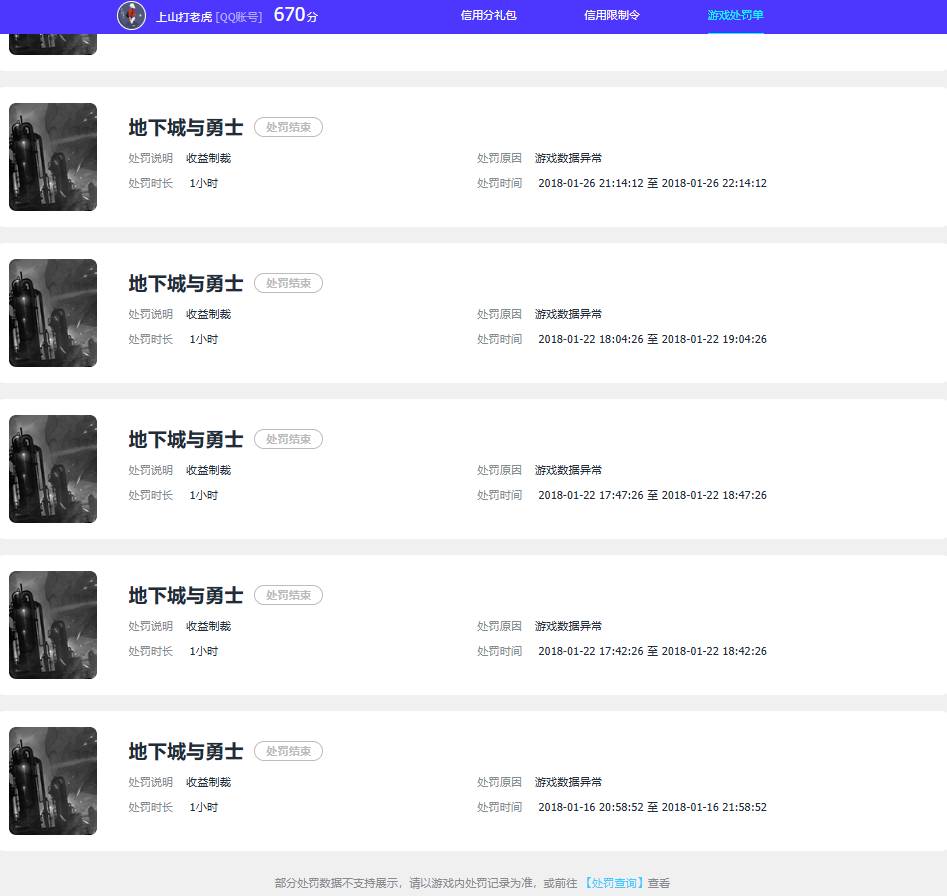This screenshot has width=947, height=896.
Task: Click the 地下城与勇士 title of the 2018-01-26 record
Action: tap(186, 128)
